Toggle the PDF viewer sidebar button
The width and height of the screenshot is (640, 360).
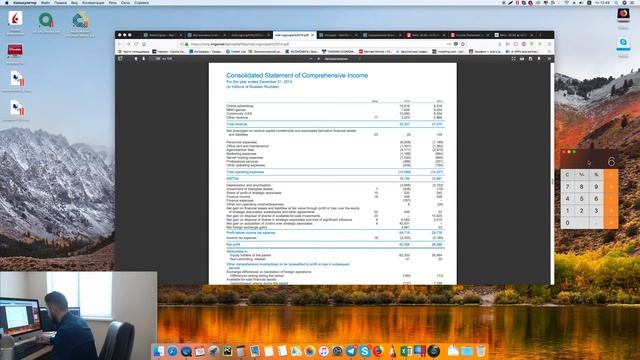tap(120, 59)
